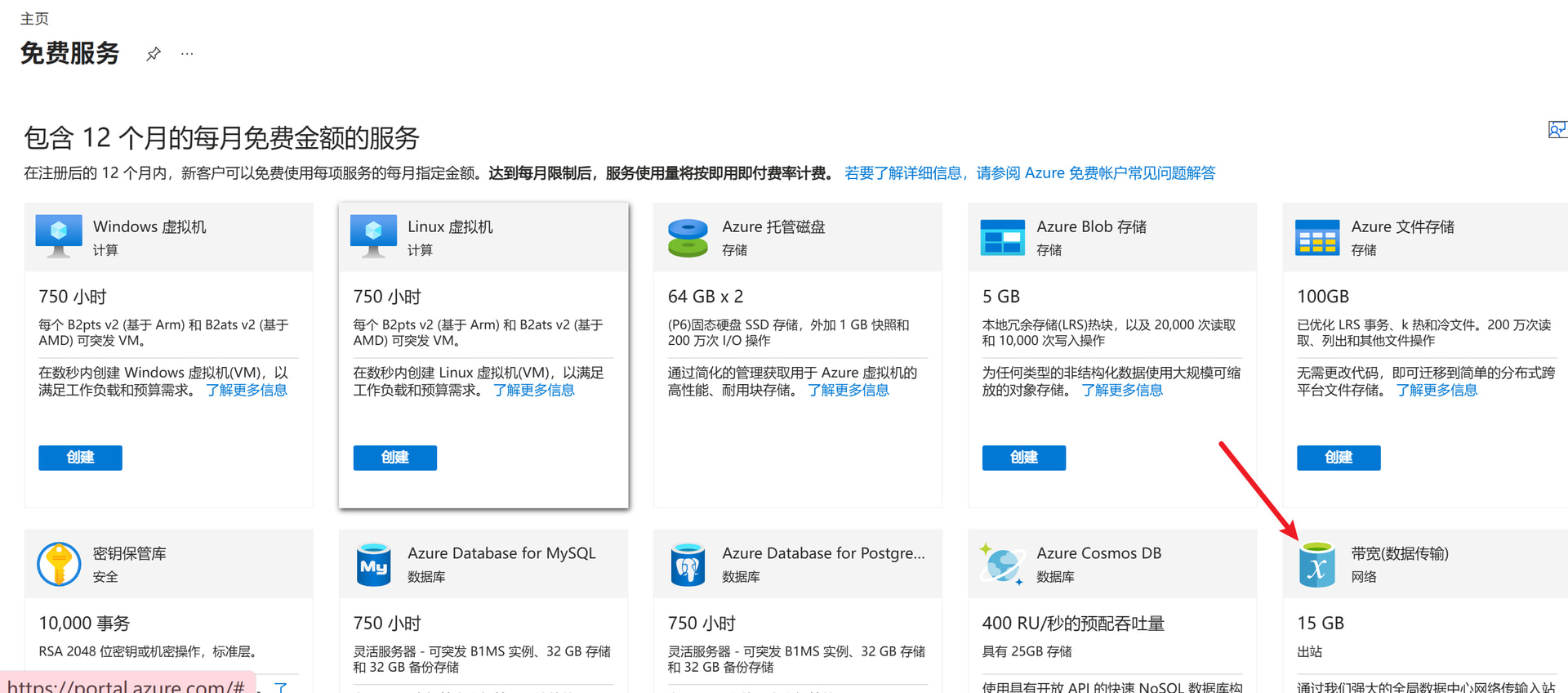Go to the 主页 breadcrumb
The height and width of the screenshot is (693, 1568).
point(34,19)
